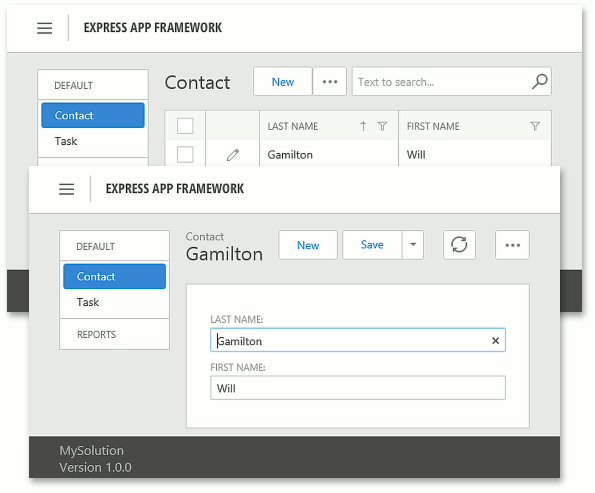Click the Last Name sort arrow icon
The width and height of the screenshot is (595, 493).
(x=363, y=126)
